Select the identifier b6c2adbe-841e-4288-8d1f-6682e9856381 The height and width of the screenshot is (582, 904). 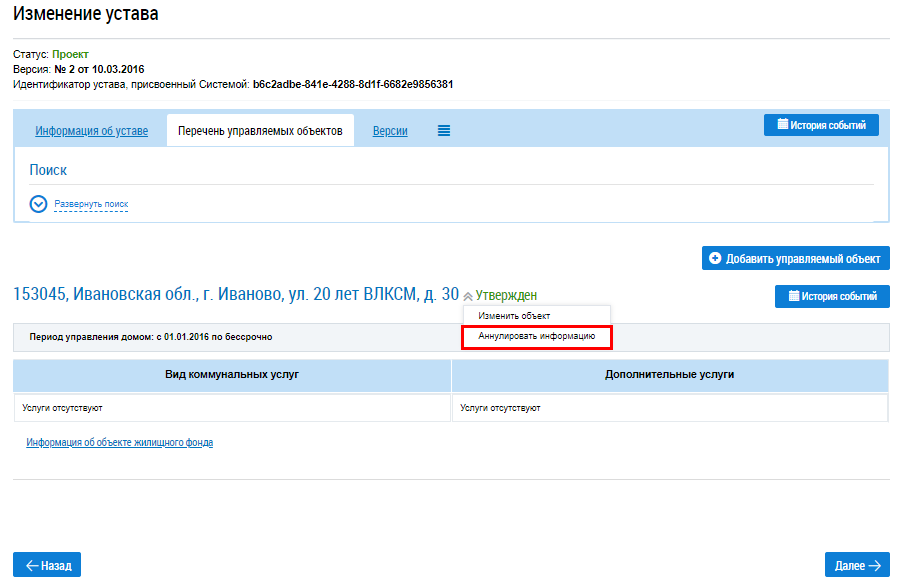(353, 84)
